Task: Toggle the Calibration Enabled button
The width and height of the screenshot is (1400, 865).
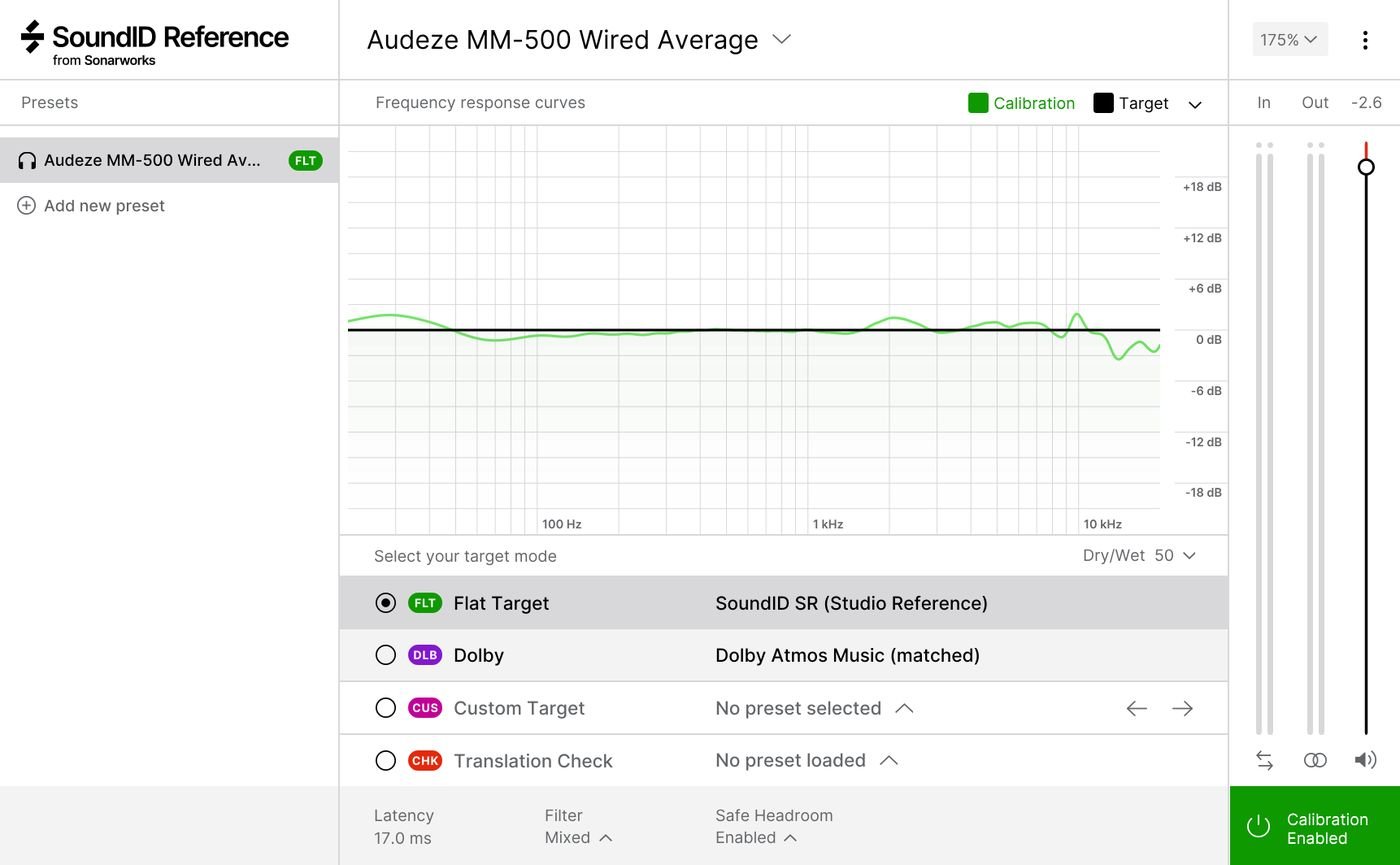Action: click(1314, 826)
